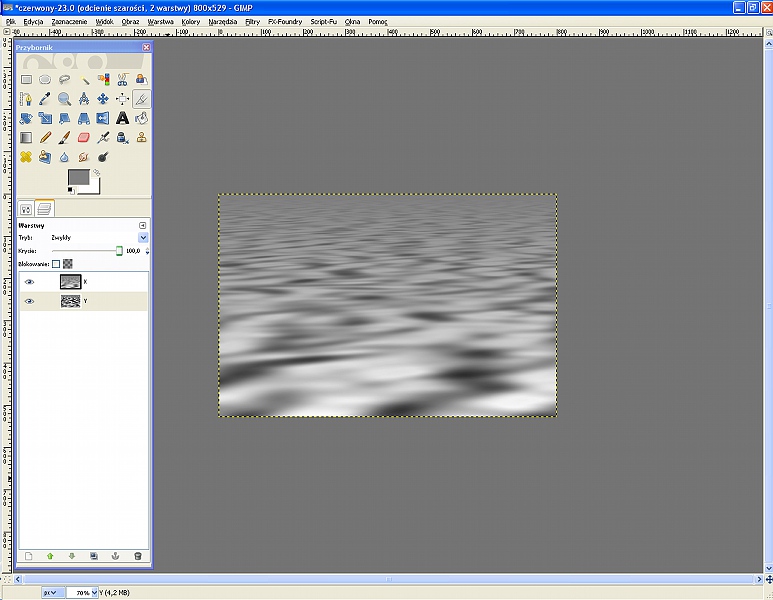Select layer X thumbnail

point(70,282)
